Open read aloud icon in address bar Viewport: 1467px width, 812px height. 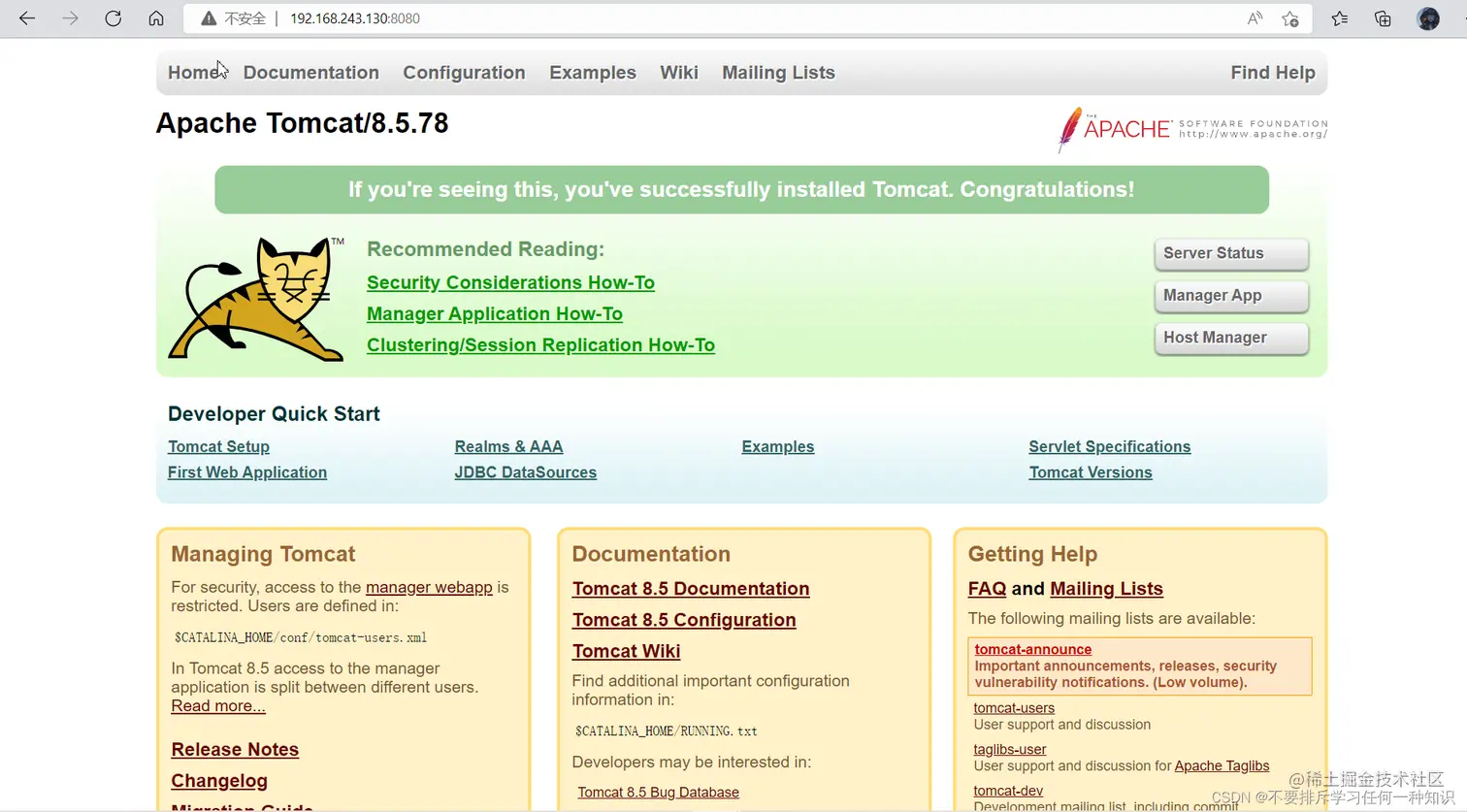pyautogui.click(x=1255, y=18)
